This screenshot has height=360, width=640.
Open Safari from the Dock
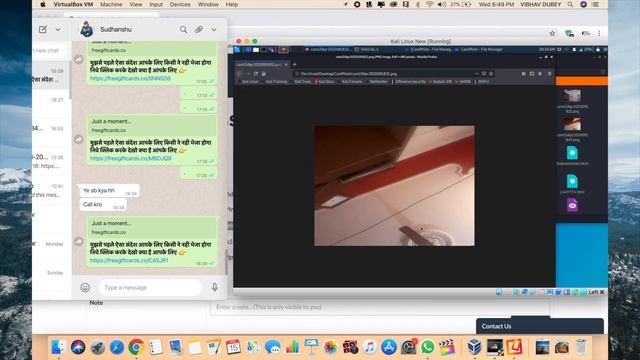click(117, 347)
